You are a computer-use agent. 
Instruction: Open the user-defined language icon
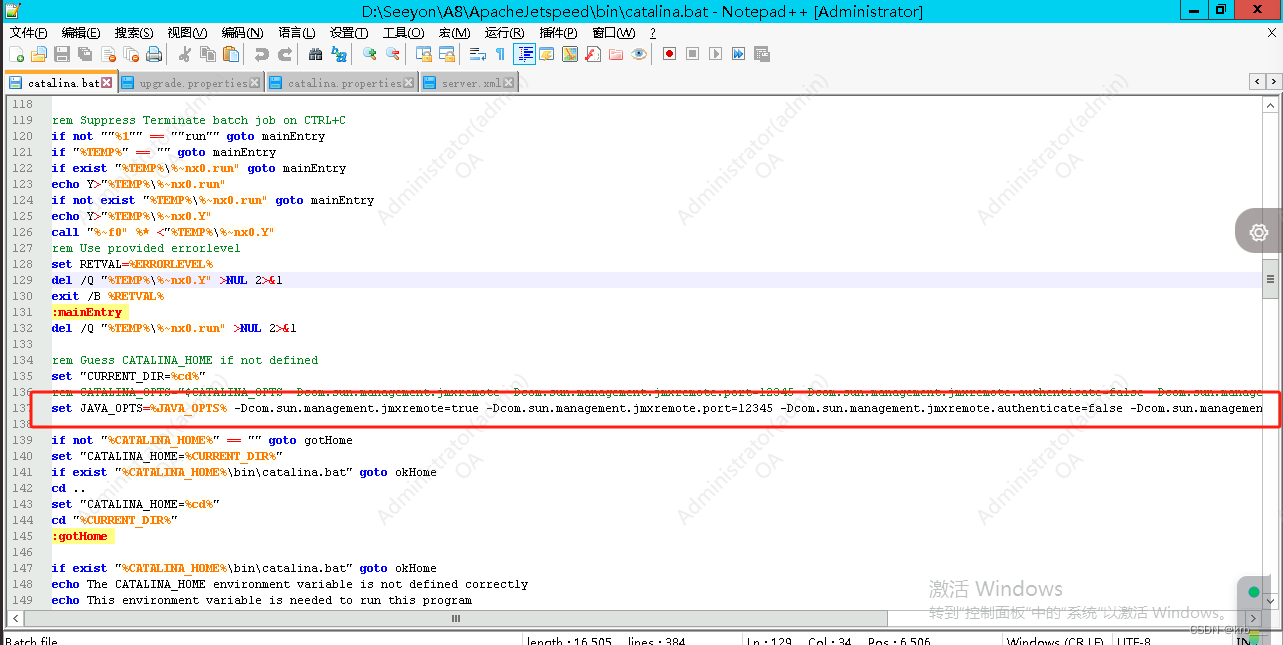click(x=547, y=54)
